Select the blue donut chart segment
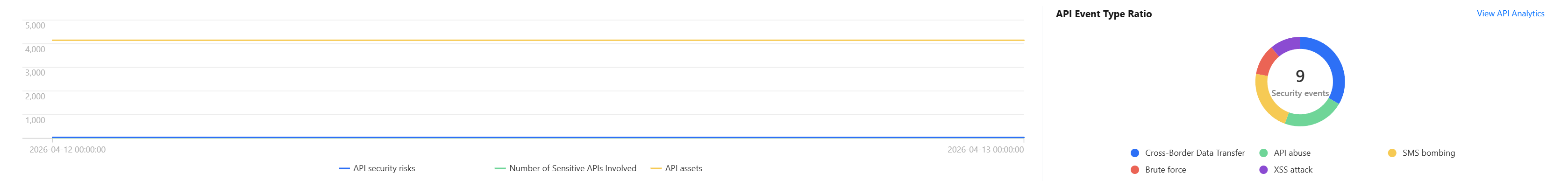1568x194 pixels. (x=1334, y=66)
